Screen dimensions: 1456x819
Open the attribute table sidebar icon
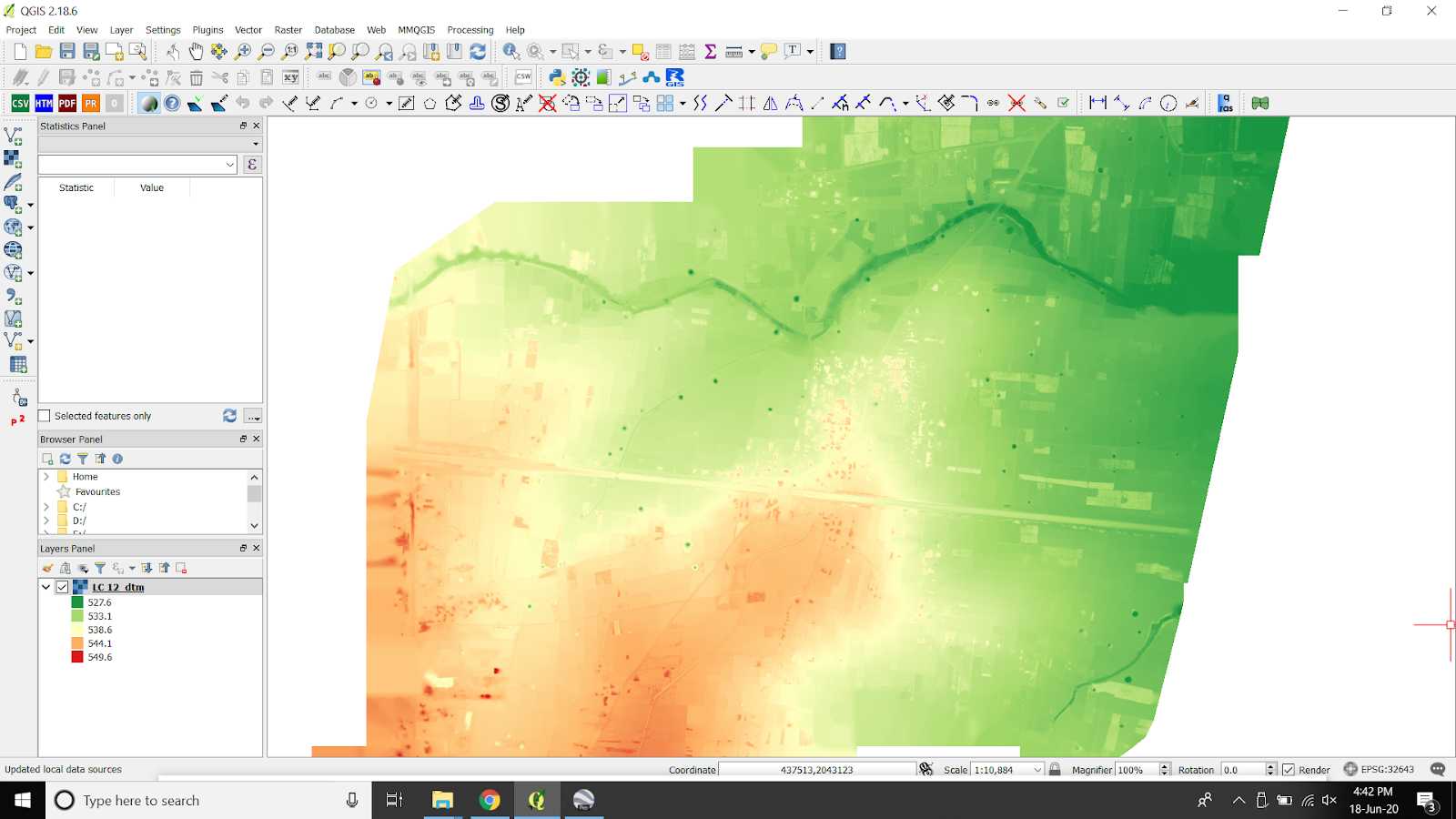(18, 365)
